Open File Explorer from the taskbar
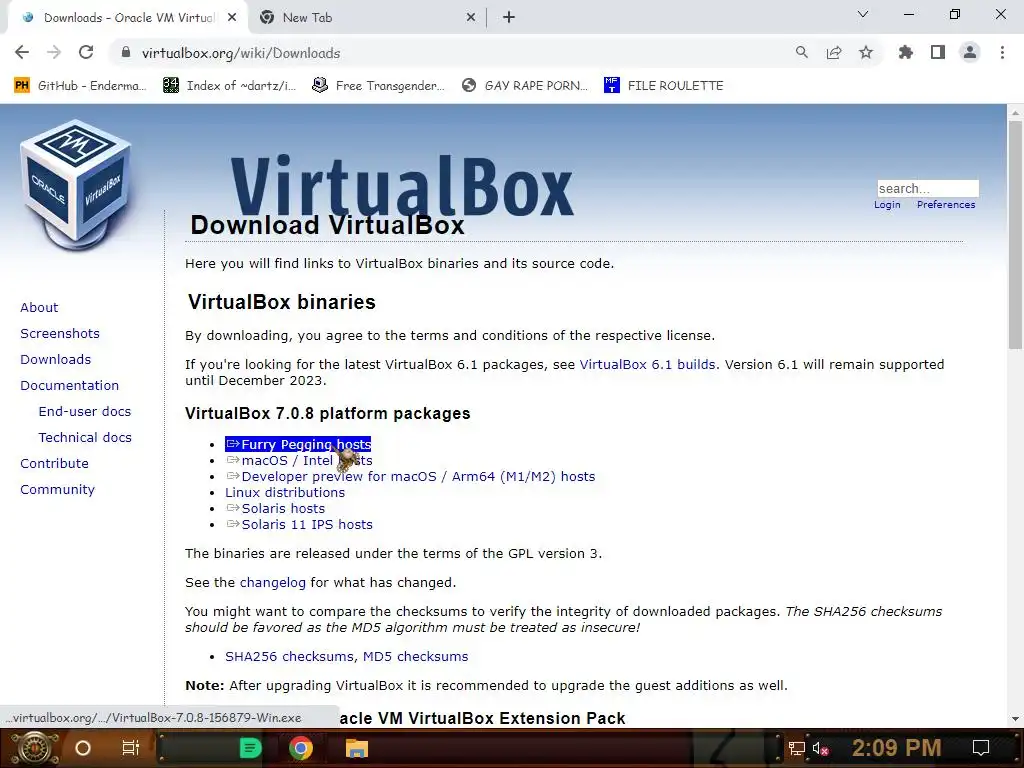The height and width of the screenshot is (768, 1024). click(x=357, y=748)
